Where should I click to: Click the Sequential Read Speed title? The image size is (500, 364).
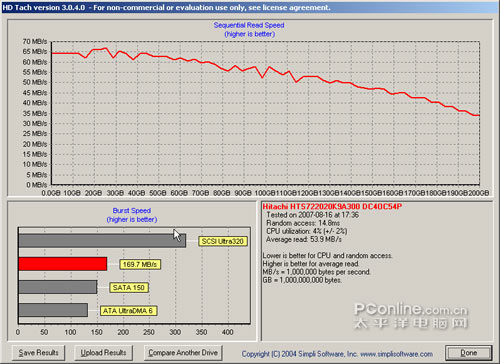coord(249,25)
